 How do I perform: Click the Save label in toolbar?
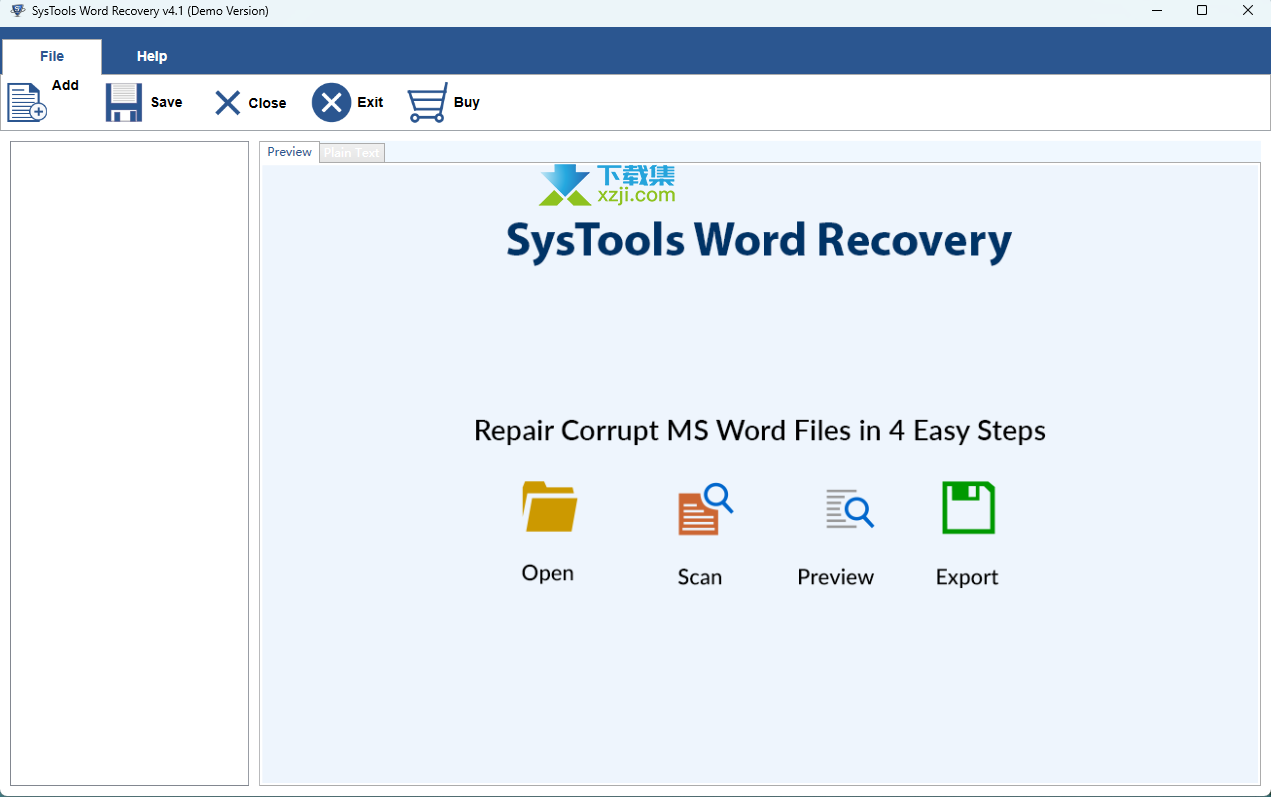point(166,102)
